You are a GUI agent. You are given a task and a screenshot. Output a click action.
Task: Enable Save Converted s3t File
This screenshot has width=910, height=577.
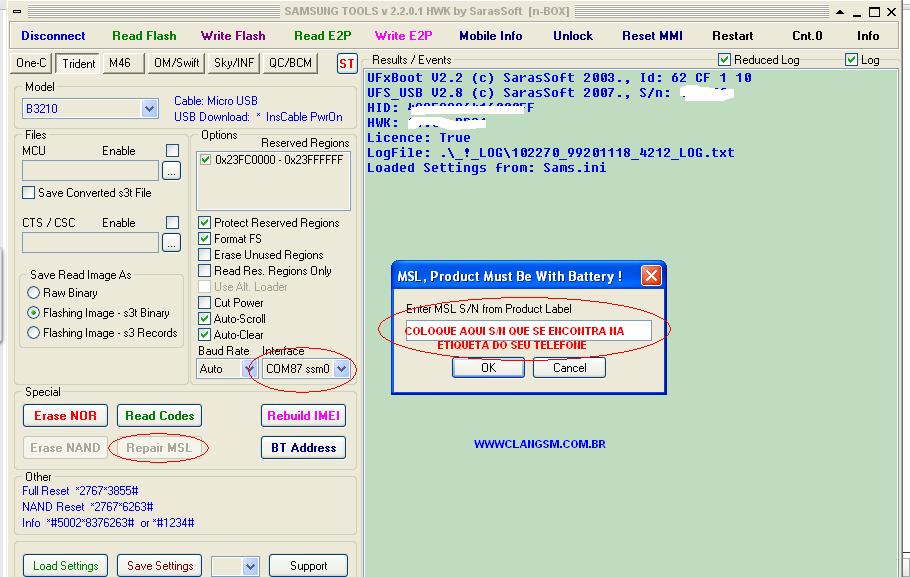[28, 193]
